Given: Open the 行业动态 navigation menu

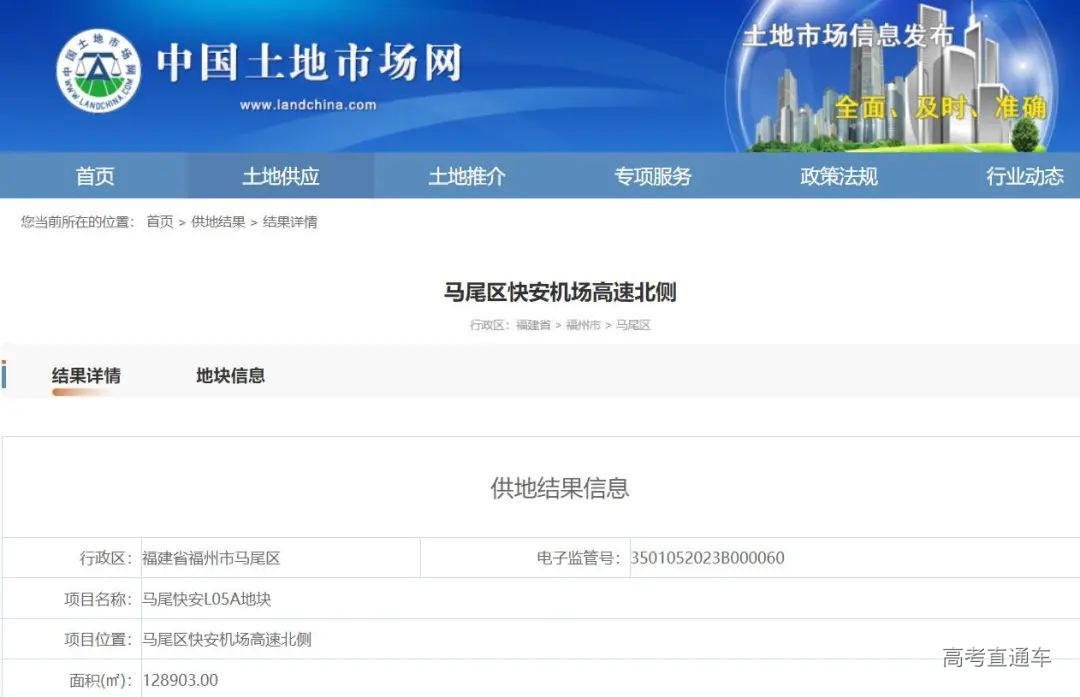Looking at the screenshot, I should coord(1023,176).
